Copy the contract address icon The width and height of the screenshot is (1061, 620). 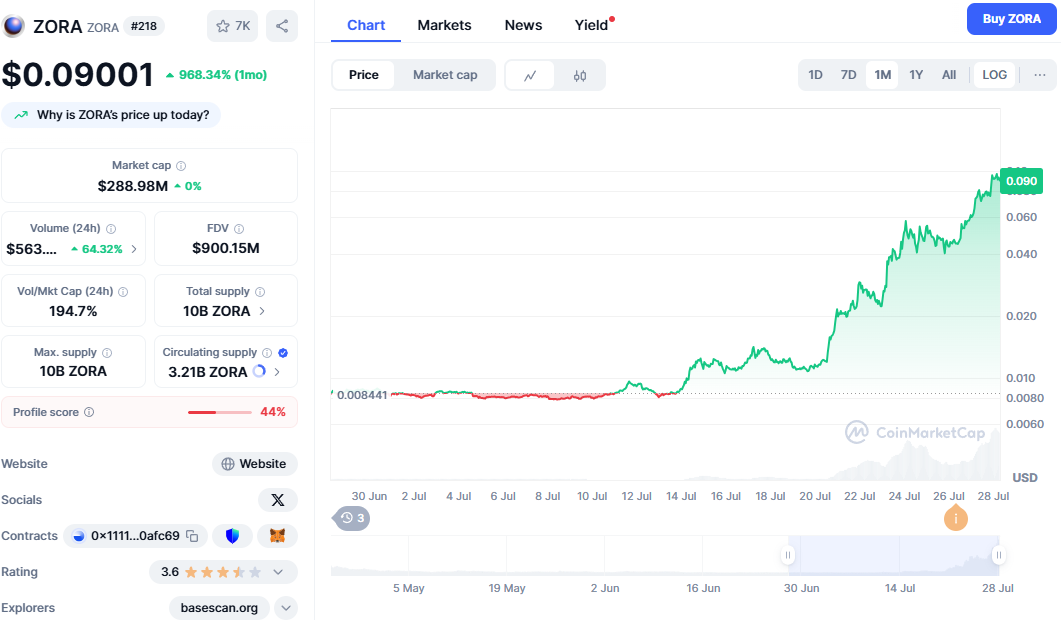coord(192,536)
